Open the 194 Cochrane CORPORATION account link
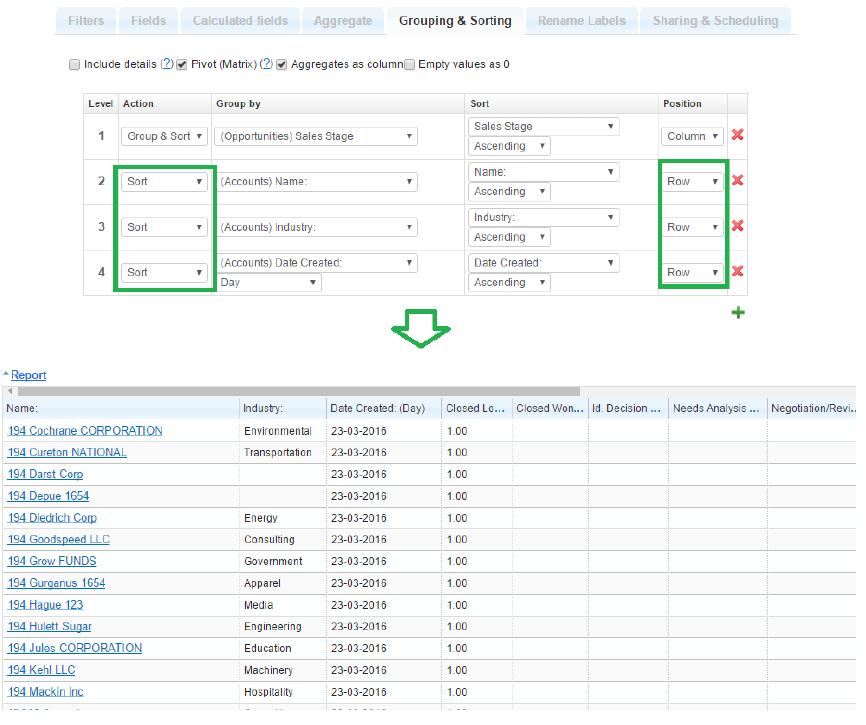Viewport: 866px width, 725px height. click(85, 431)
